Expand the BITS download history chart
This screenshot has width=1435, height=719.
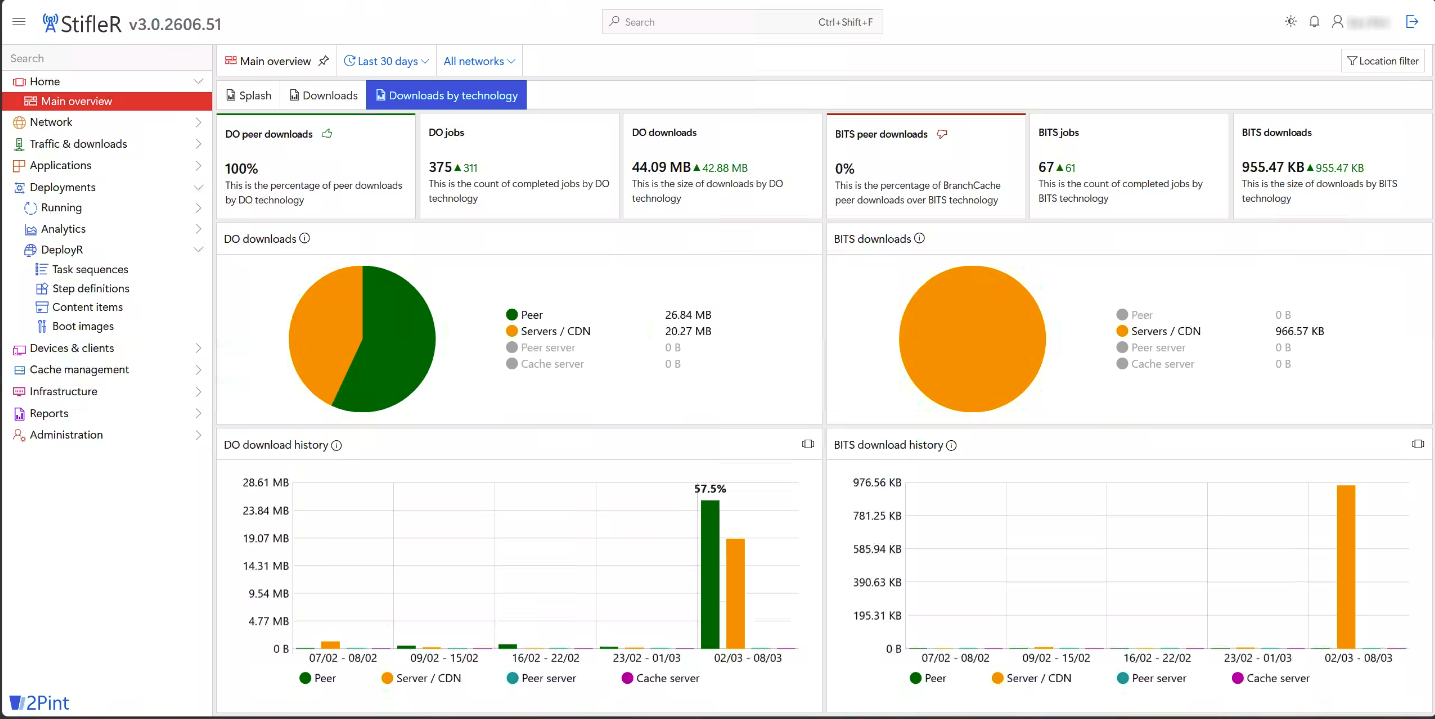click(x=1418, y=444)
